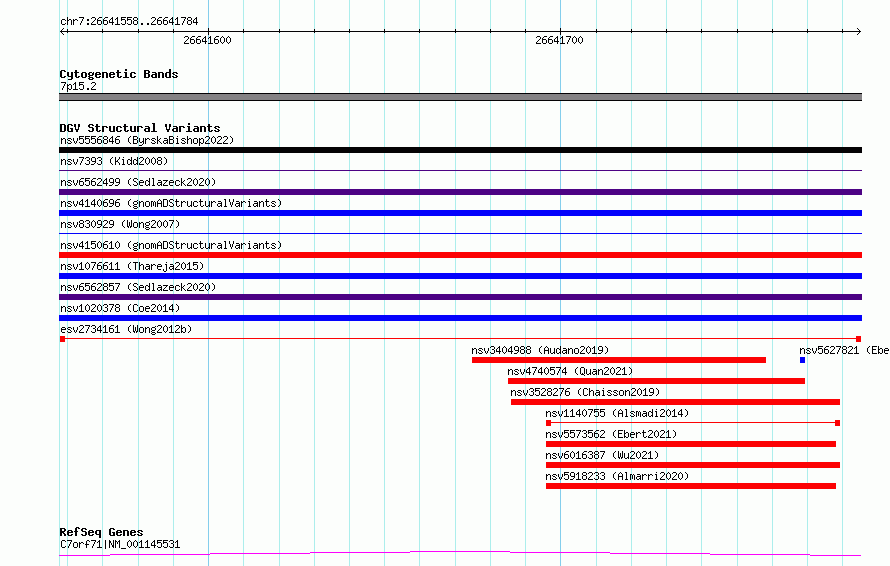The width and height of the screenshot is (890, 566).
Task: Click the right arrow of the ruler
Action: [x=858, y=32]
